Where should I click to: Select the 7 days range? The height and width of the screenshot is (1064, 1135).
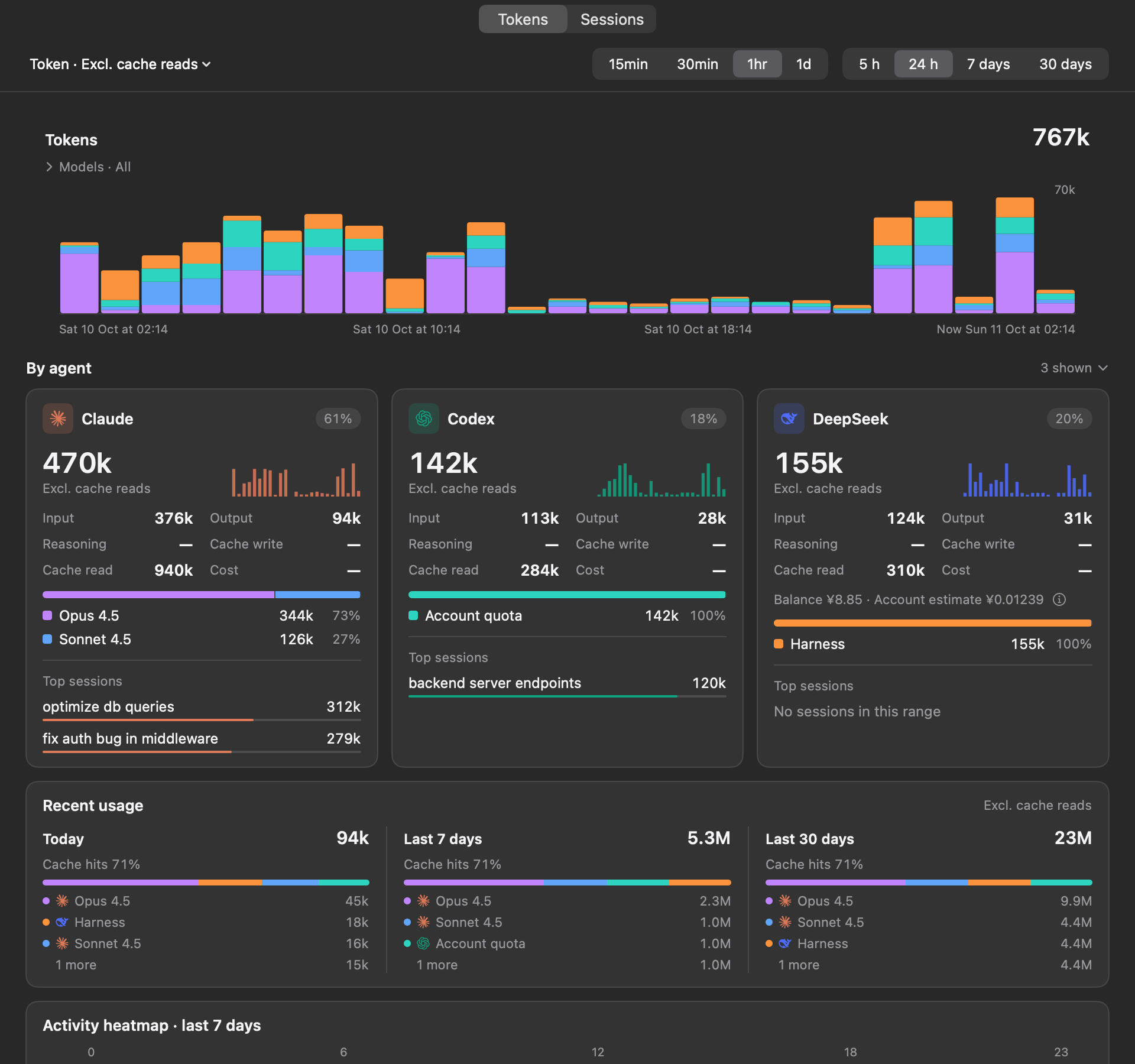click(988, 64)
